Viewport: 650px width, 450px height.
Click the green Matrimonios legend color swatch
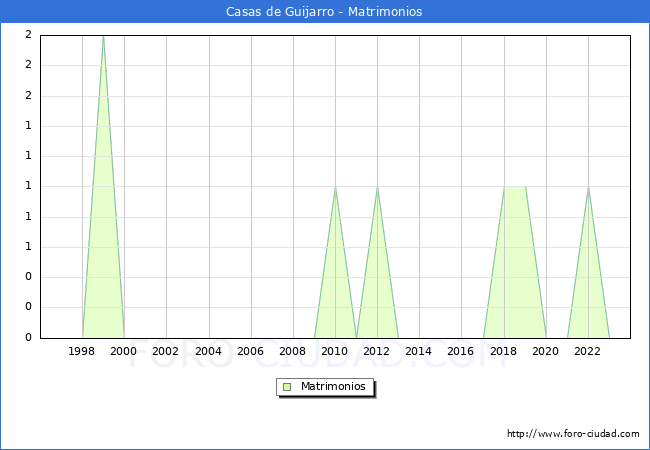coord(287,386)
